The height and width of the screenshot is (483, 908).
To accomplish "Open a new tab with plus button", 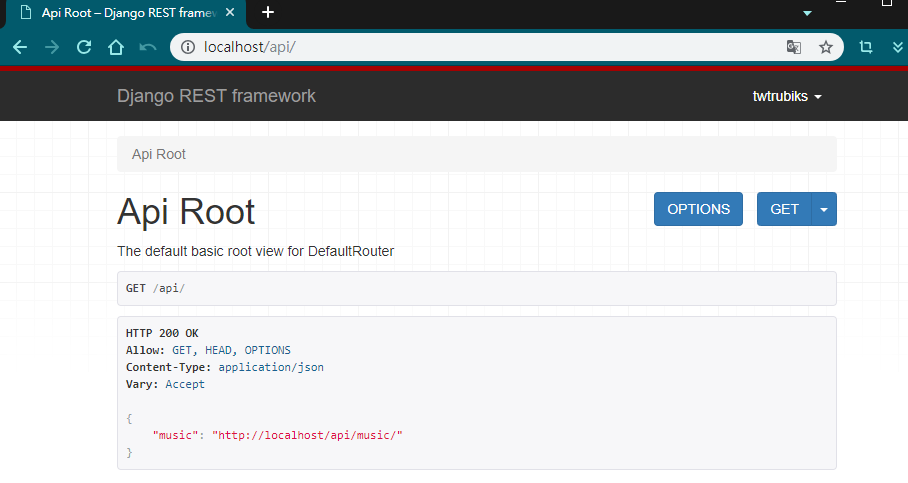I will (268, 12).
